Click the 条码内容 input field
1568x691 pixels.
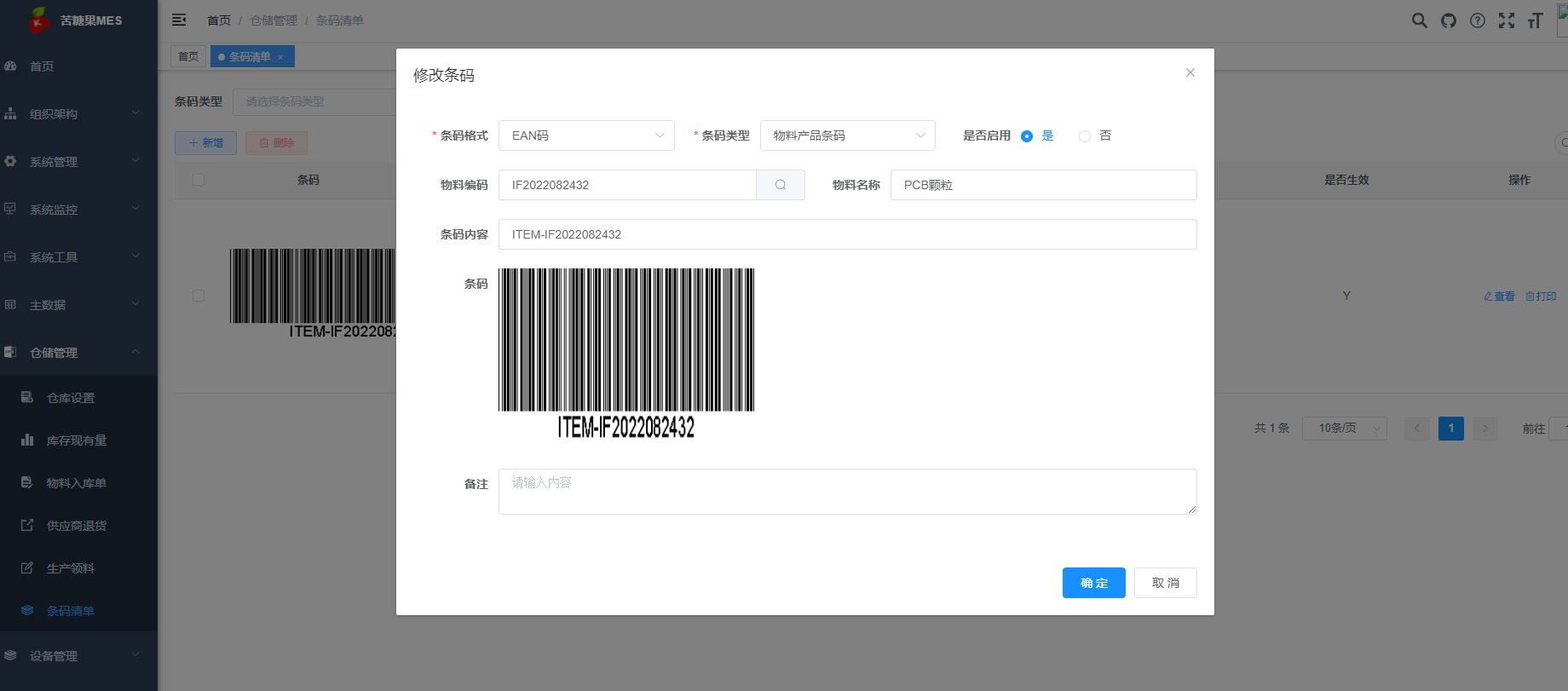tap(847, 234)
